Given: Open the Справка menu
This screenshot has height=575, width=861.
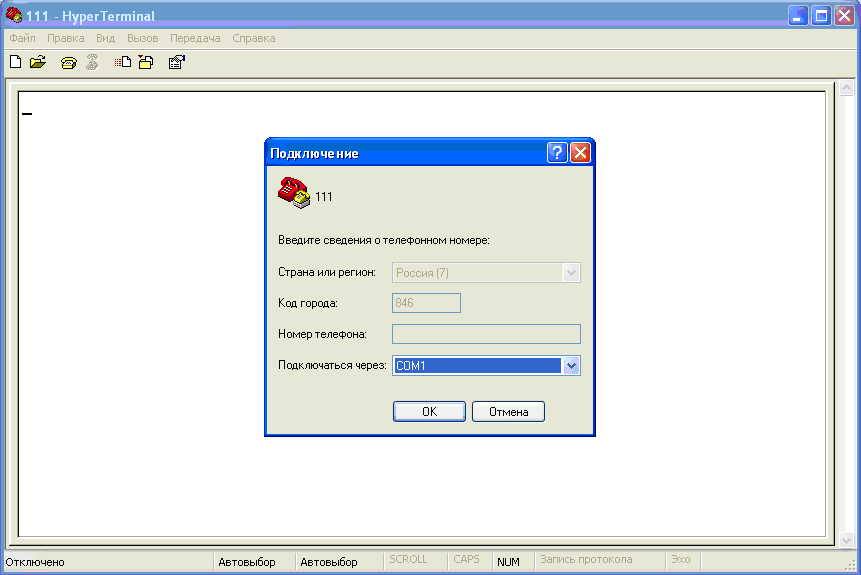Looking at the screenshot, I should point(254,38).
